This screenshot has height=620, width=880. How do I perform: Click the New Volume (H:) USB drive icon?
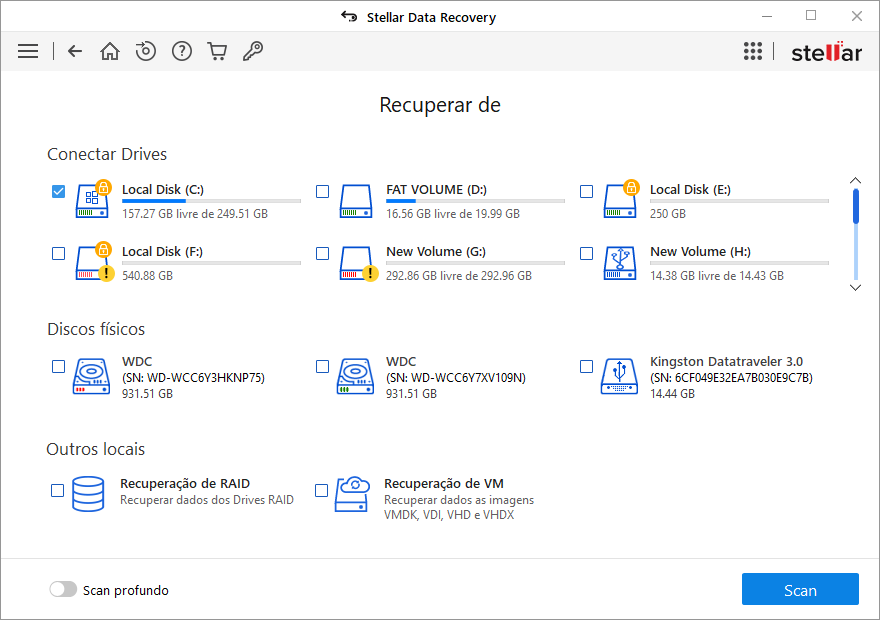tap(620, 263)
